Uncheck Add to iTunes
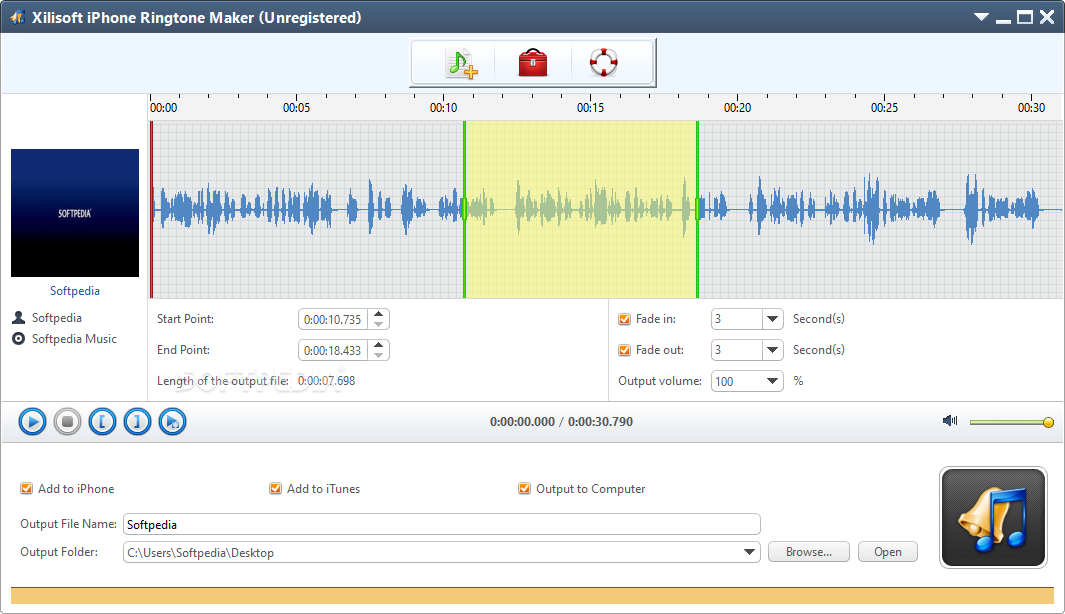Viewport: 1065px width, 614px height. 275,488
